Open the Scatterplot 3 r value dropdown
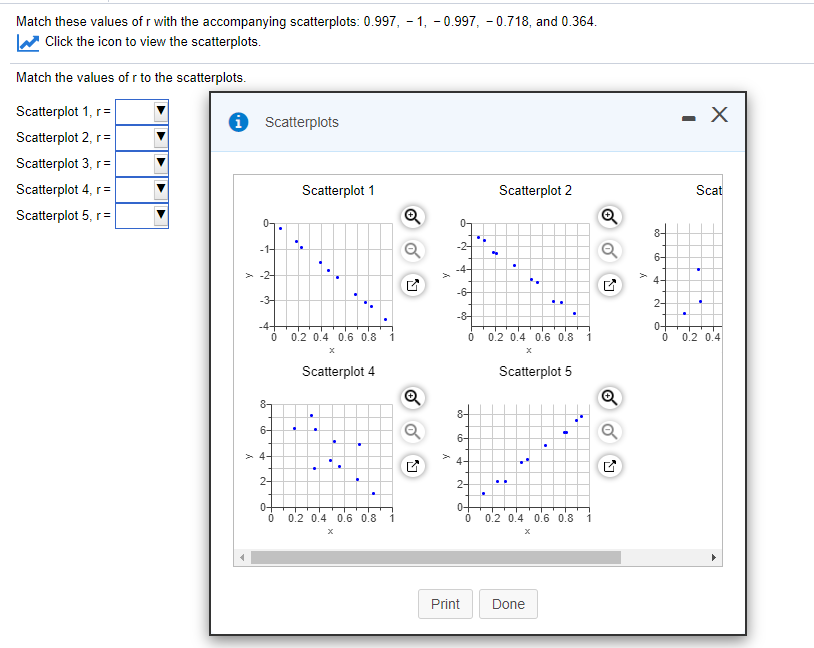This screenshot has height=648, width=814. pyautogui.click(x=159, y=163)
